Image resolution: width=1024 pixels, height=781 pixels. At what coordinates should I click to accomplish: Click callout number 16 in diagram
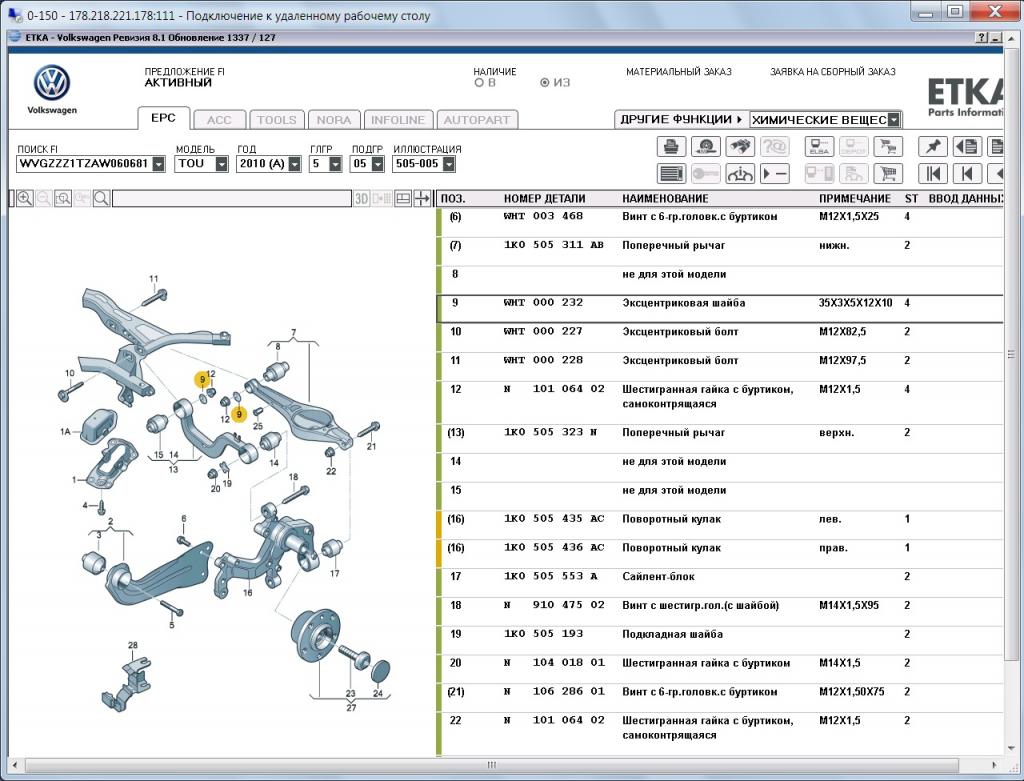point(248,593)
